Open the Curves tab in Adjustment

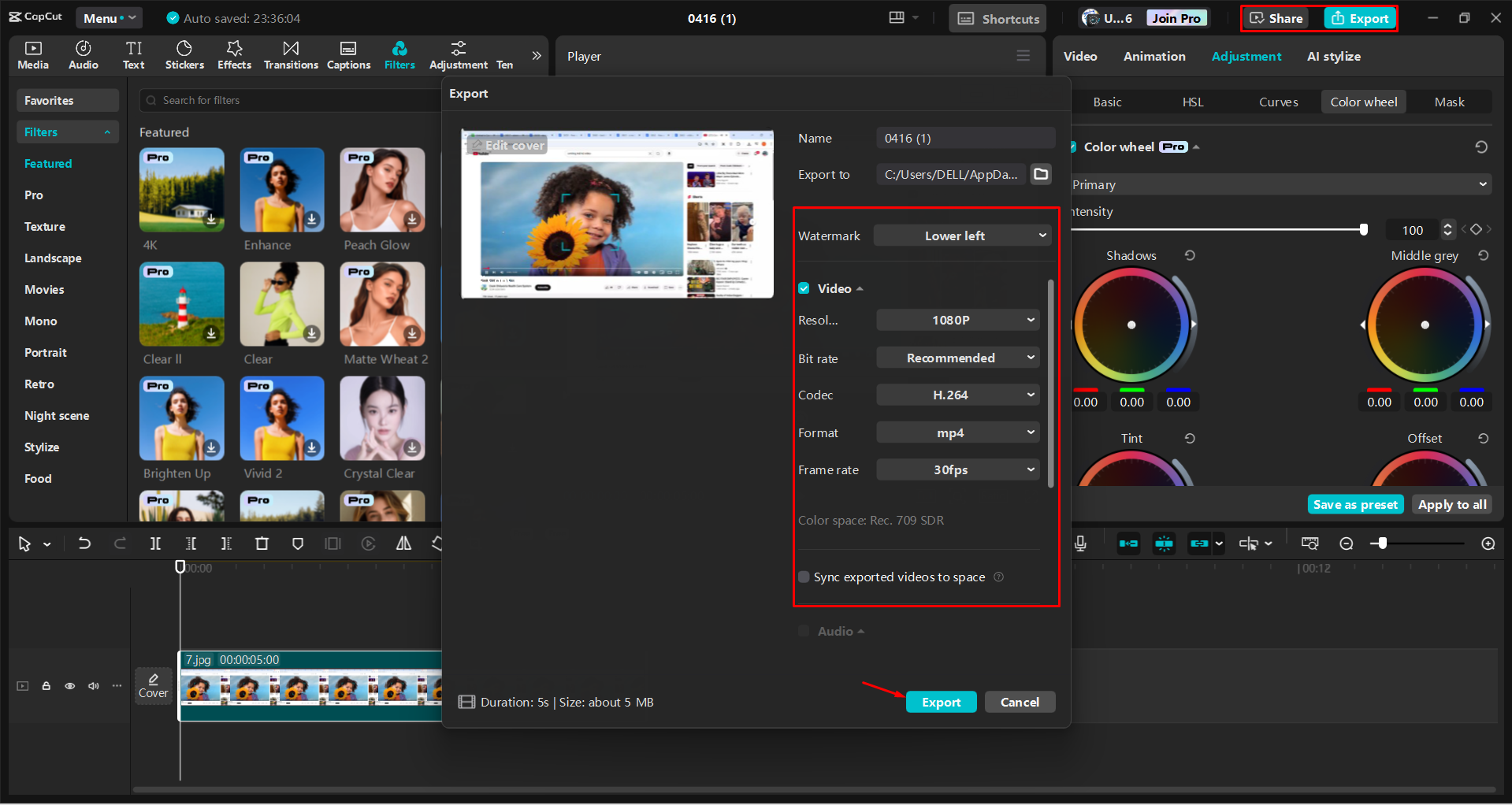(1278, 102)
